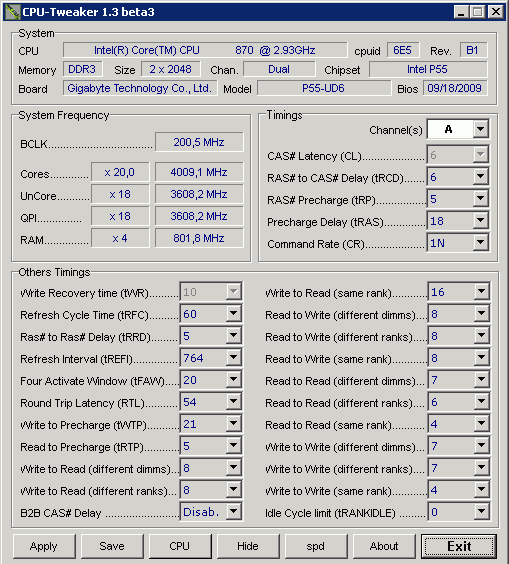This screenshot has height=564, width=509.
Task: Expand Read to Read (same rank) dropdown
Action: (481, 424)
